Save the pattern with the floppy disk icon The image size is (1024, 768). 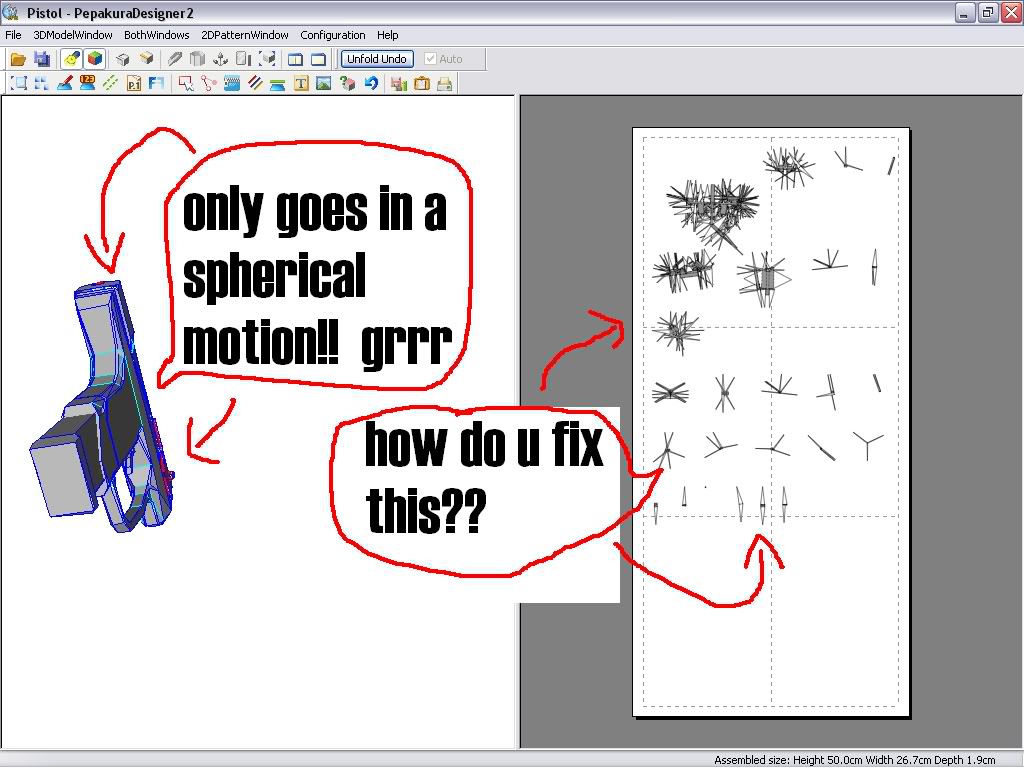click(42, 59)
